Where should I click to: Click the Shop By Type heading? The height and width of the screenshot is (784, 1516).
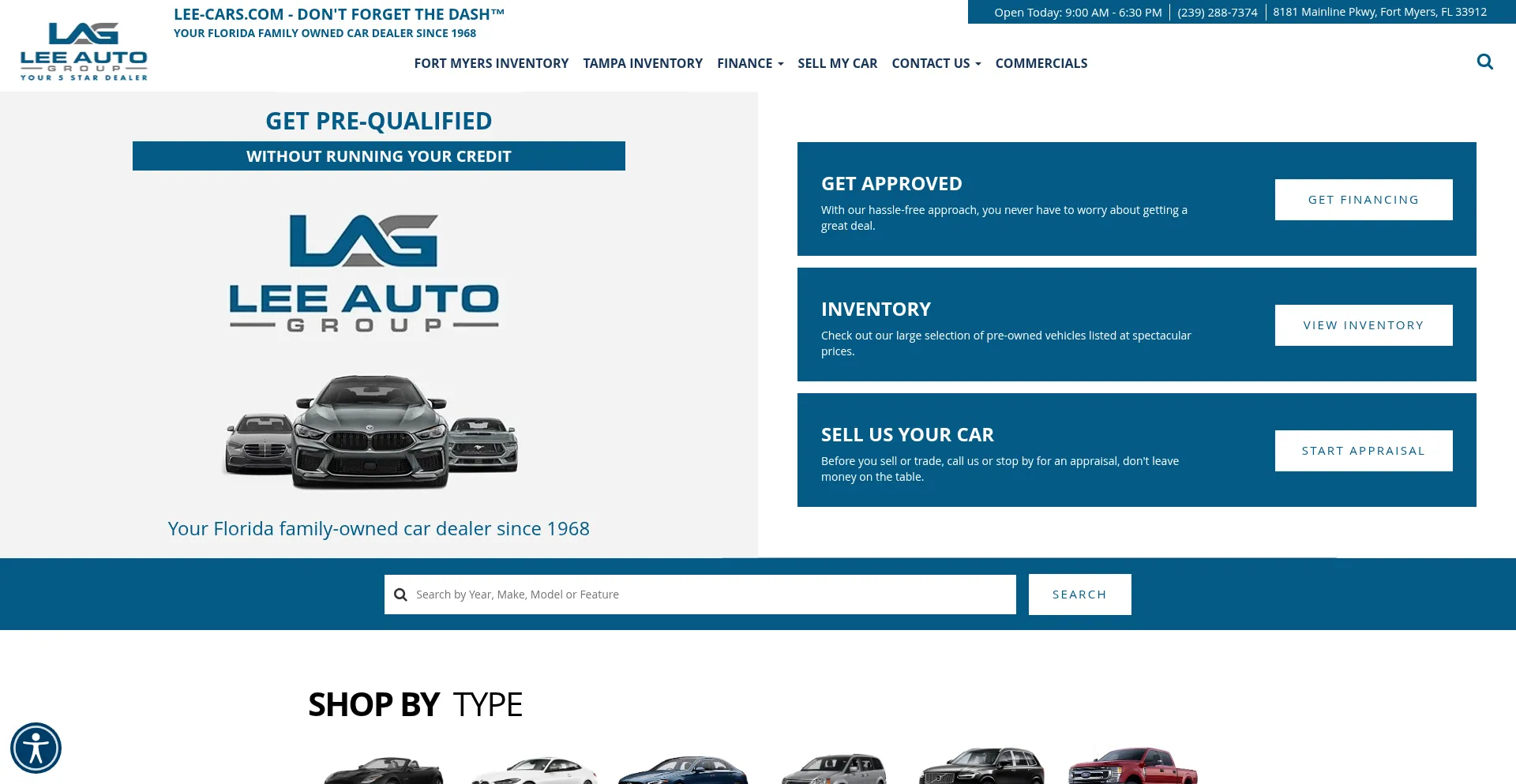point(415,704)
